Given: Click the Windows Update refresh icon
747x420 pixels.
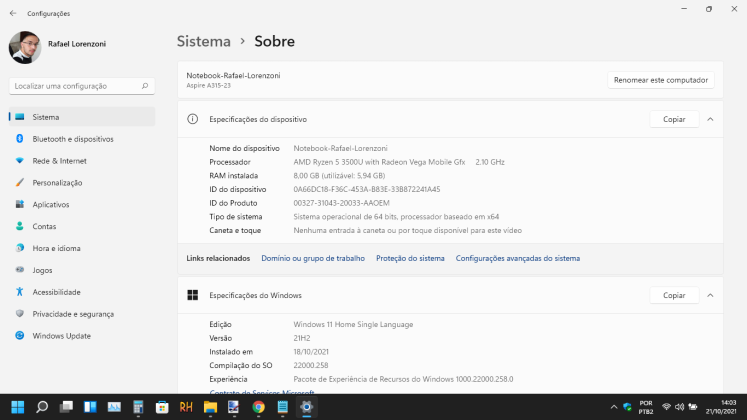Looking at the screenshot, I should click(20, 336).
